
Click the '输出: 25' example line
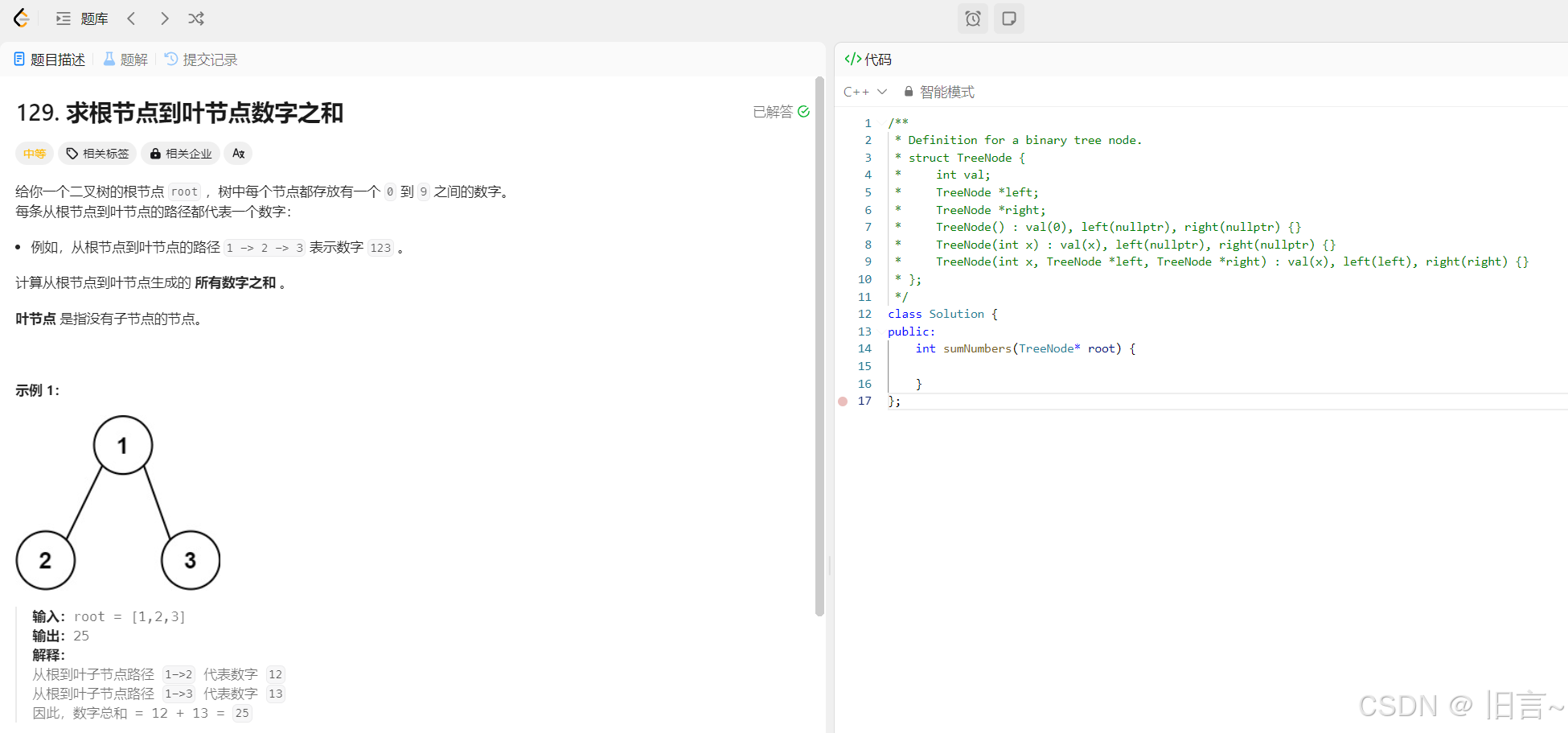(61, 636)
